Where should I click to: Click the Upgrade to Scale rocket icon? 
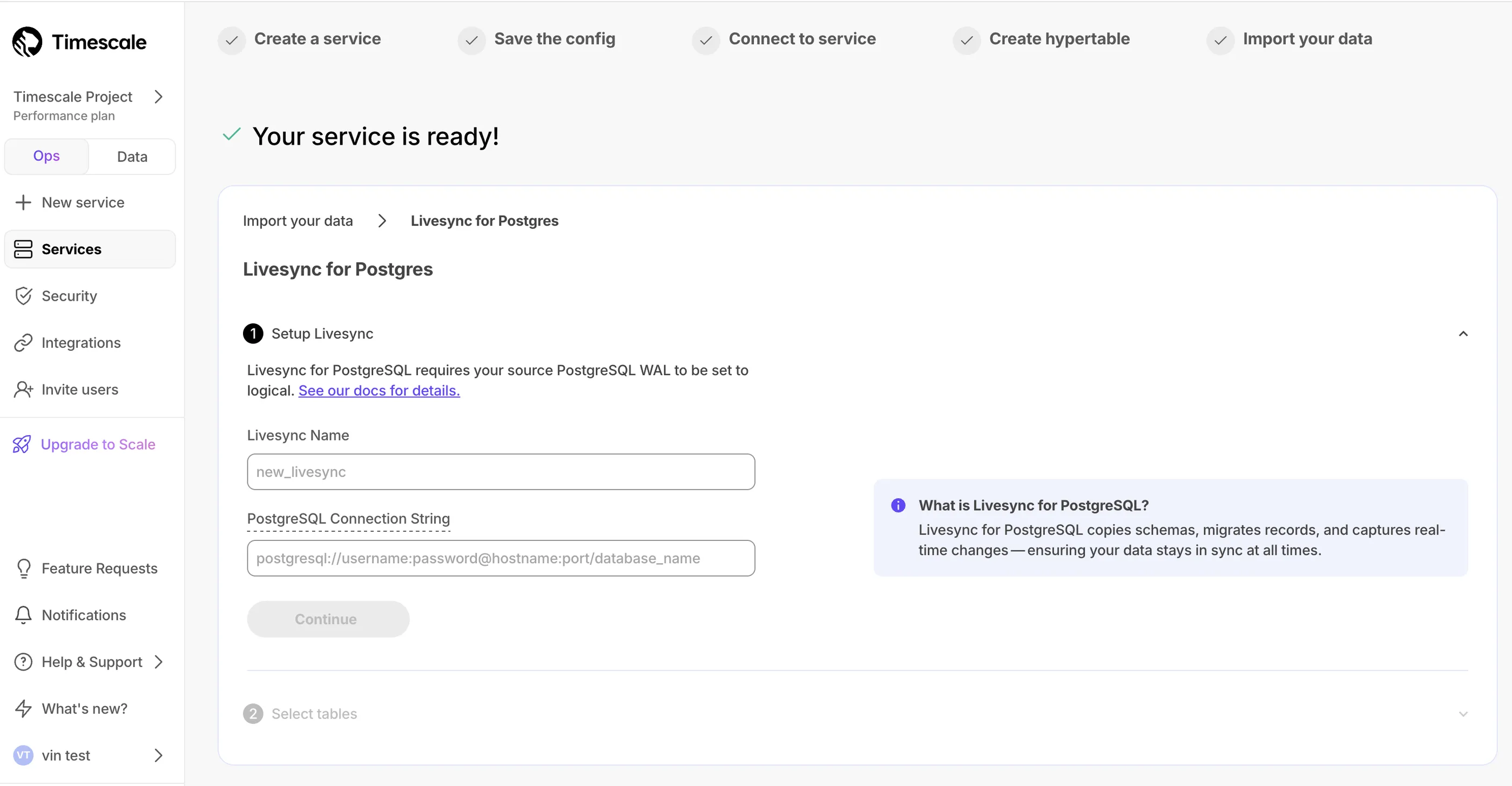click(x=22, y=444)
